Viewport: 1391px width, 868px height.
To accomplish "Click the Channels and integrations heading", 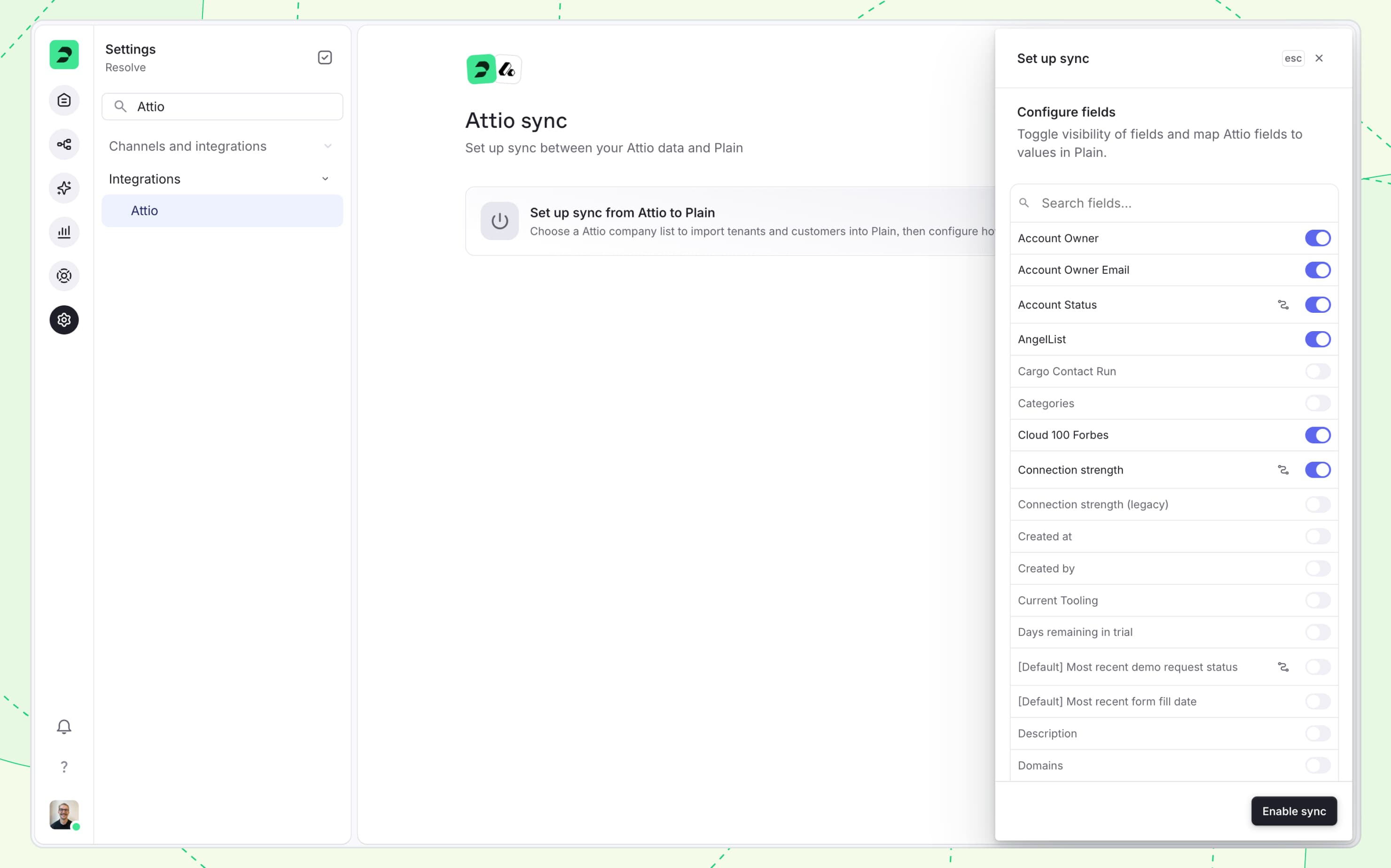I will pos(187,147).
